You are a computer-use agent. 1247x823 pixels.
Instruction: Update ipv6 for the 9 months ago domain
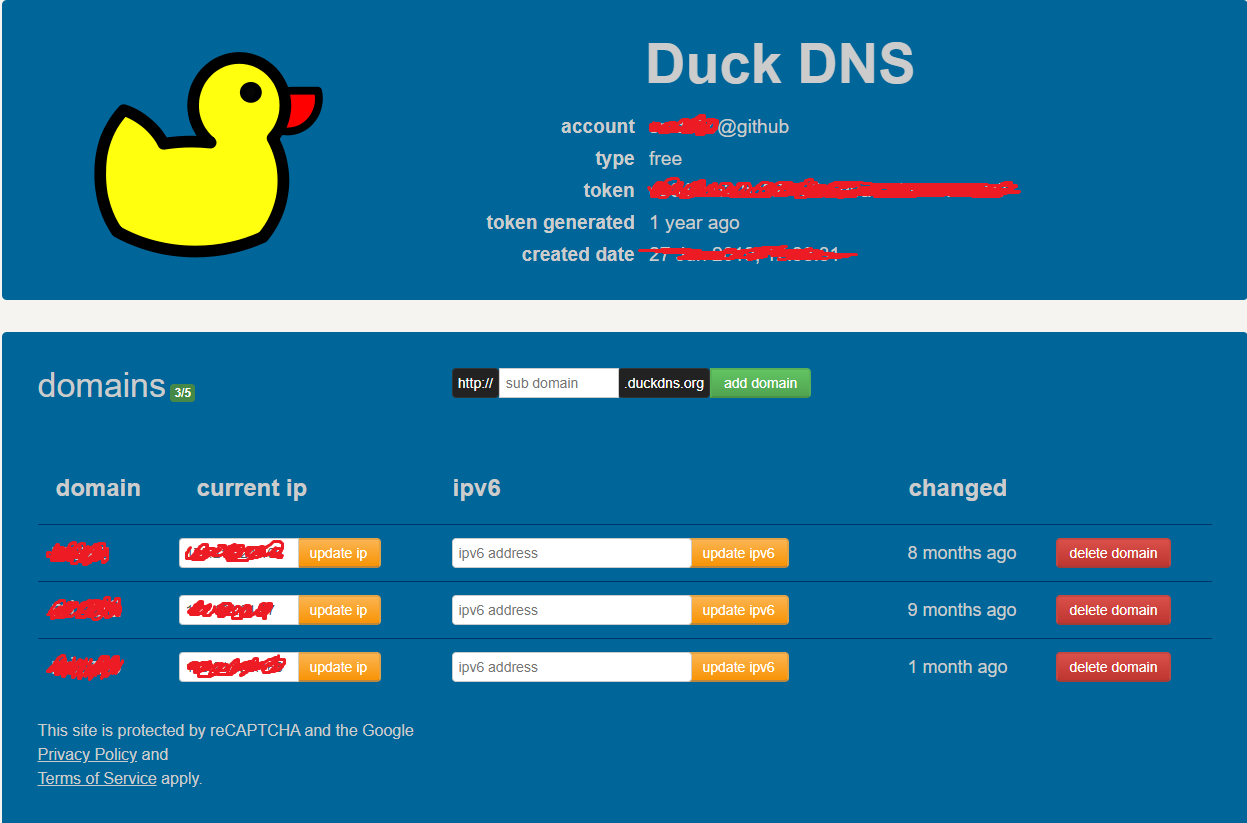739,610
